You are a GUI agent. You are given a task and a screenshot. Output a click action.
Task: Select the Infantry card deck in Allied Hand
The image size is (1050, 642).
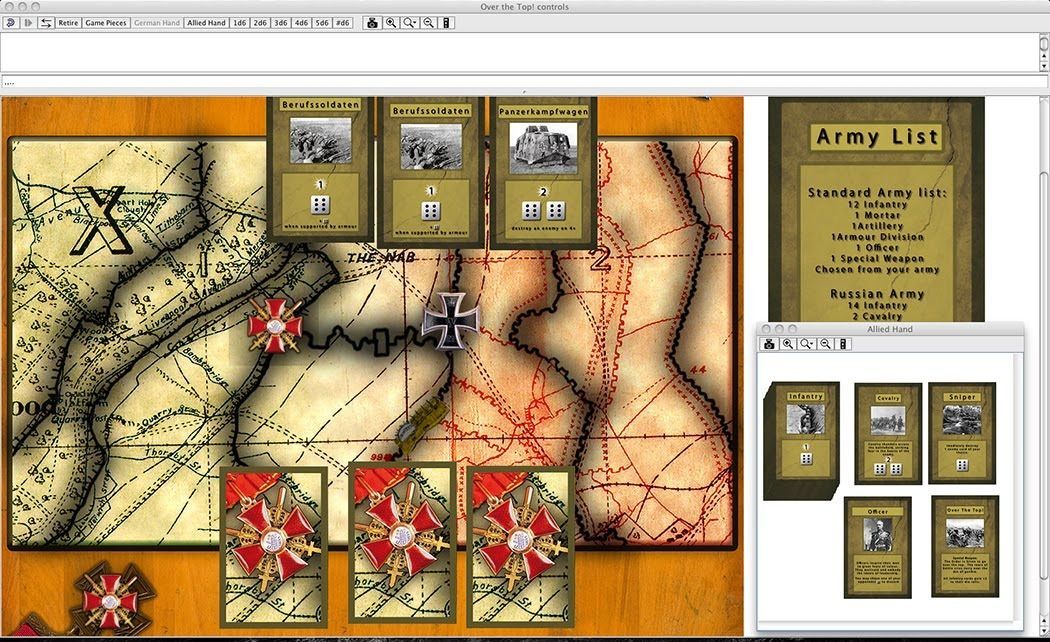(x=802, y=440)
